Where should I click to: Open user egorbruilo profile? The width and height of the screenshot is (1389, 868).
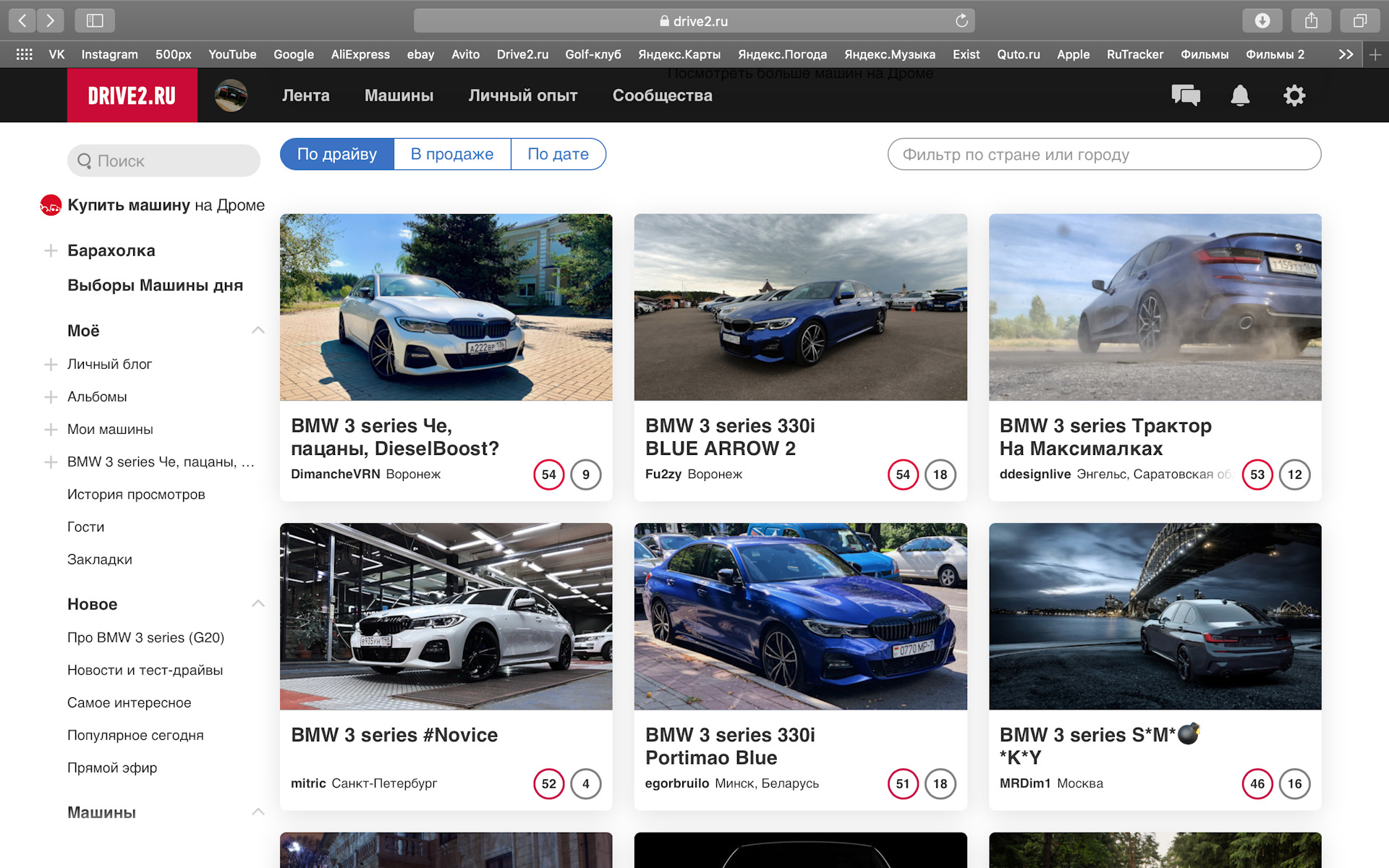[676, 783]
